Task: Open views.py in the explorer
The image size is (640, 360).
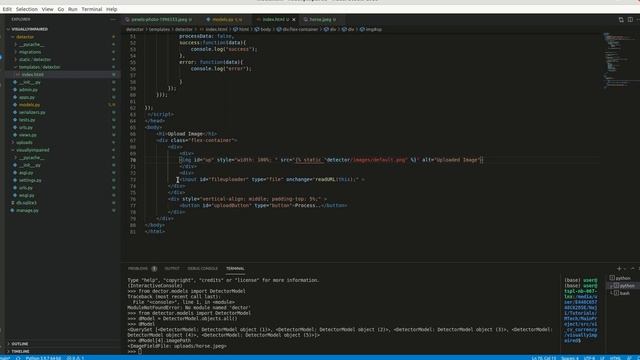Action: [x=27, y=135]
